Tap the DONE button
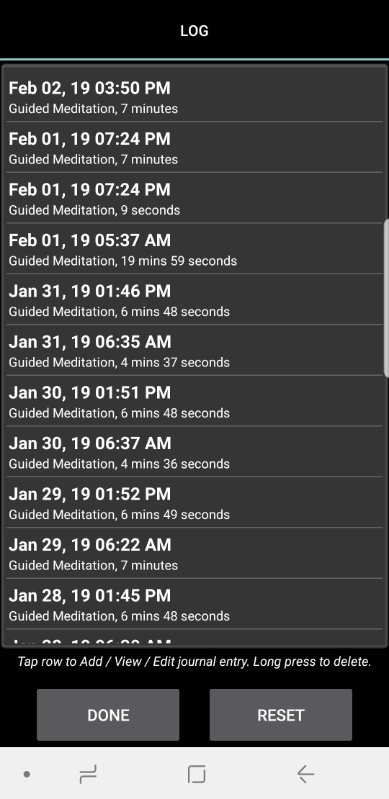The height and width of the screenshot is (799, 389). click(x=108, y=715)
